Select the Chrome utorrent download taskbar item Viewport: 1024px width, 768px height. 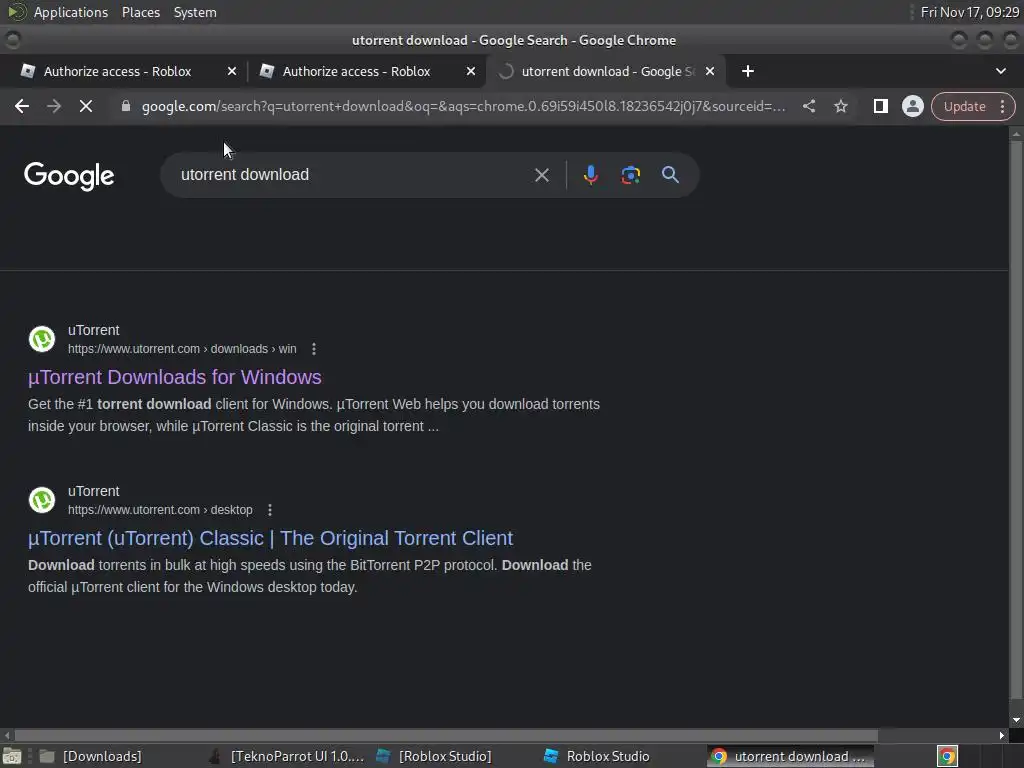[790, 756]
